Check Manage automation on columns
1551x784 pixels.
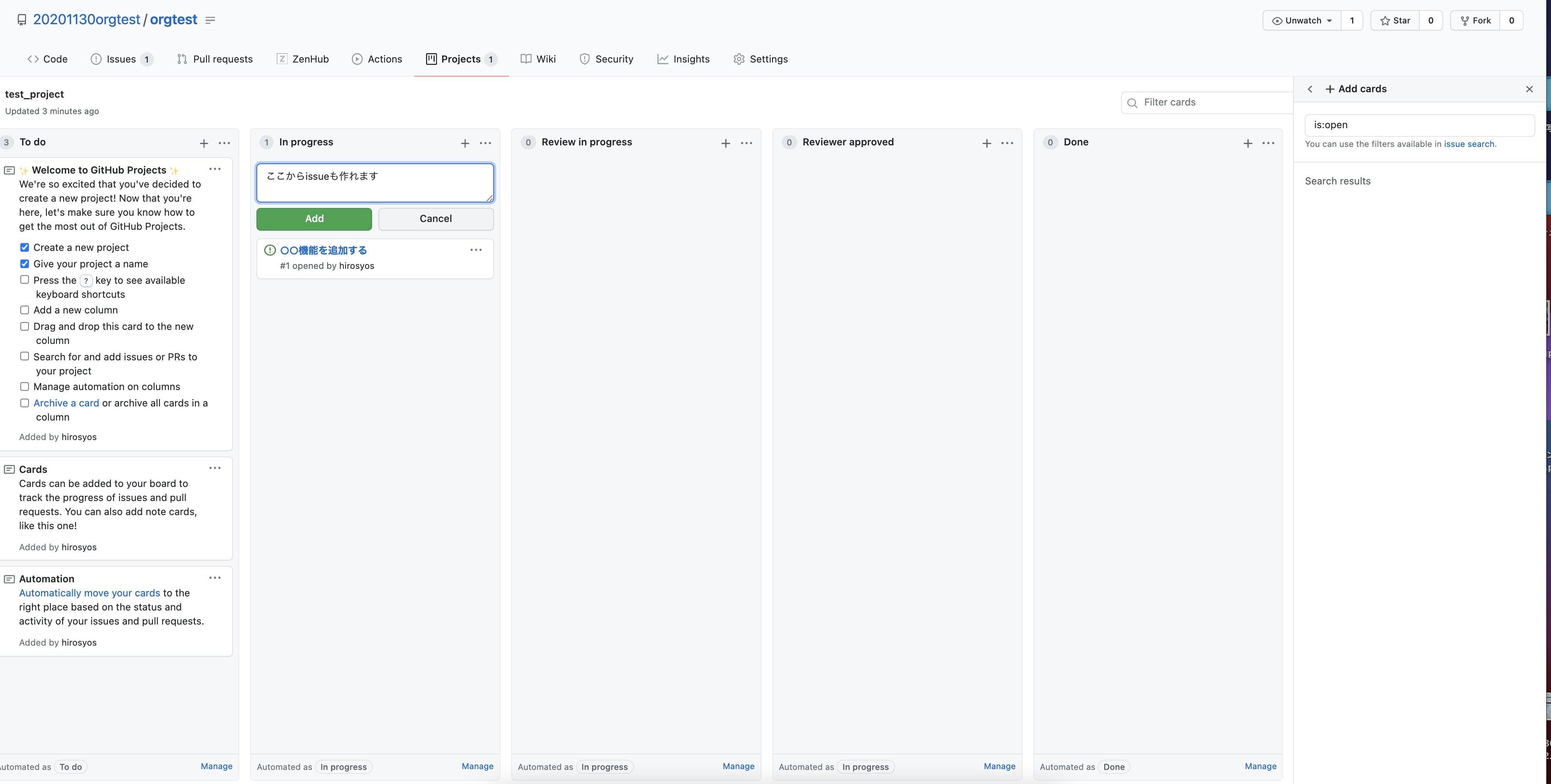click(x=25, y=386)
